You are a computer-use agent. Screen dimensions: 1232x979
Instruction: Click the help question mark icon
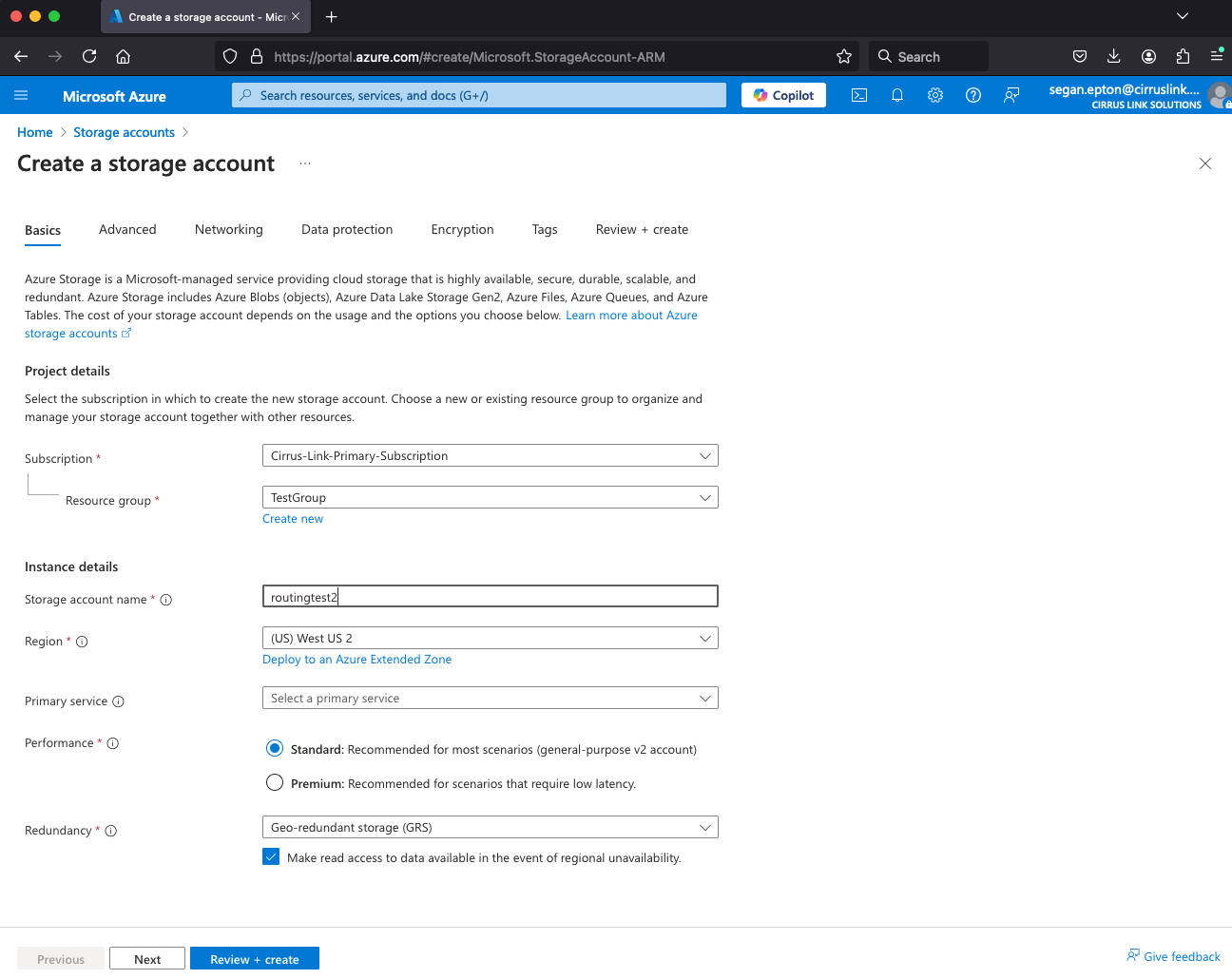click(x=973, y=95)
